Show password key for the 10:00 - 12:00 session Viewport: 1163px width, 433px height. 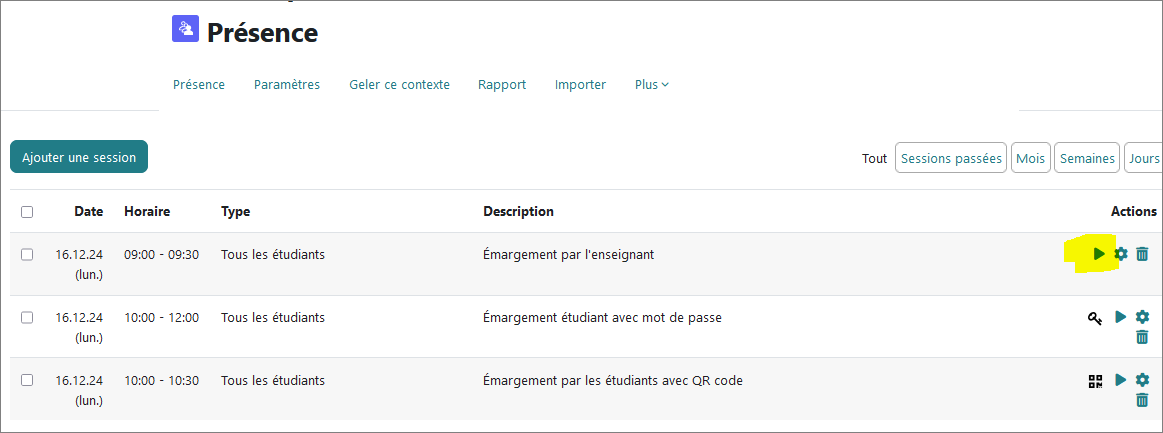1095,318
